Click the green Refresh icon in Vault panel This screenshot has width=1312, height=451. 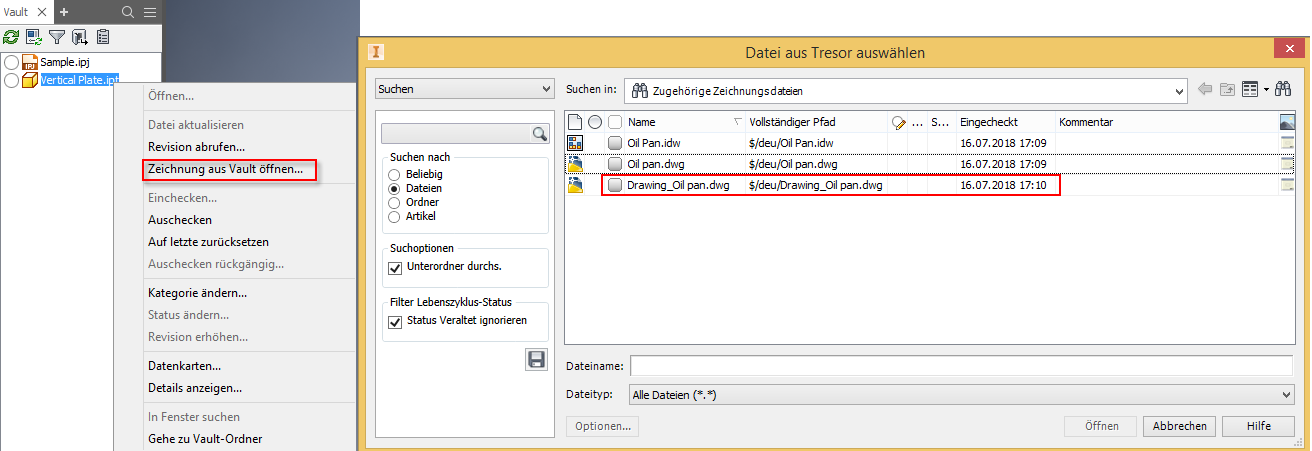(11, 37)
